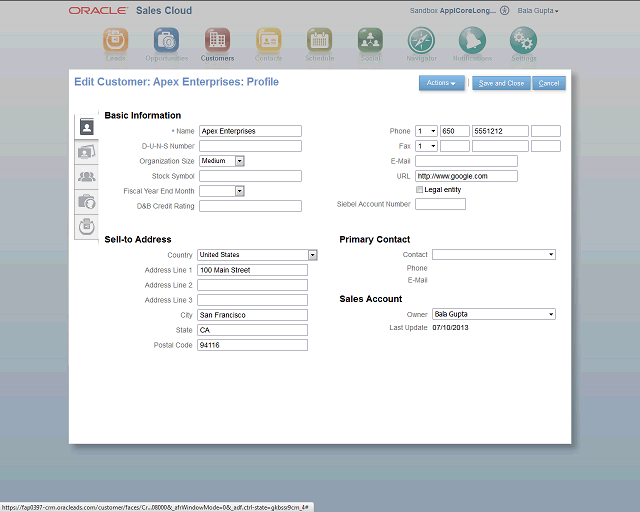Toggle the Legal entity checkbox
Screen dimensions: 640x512
click(x=419, y=189)
